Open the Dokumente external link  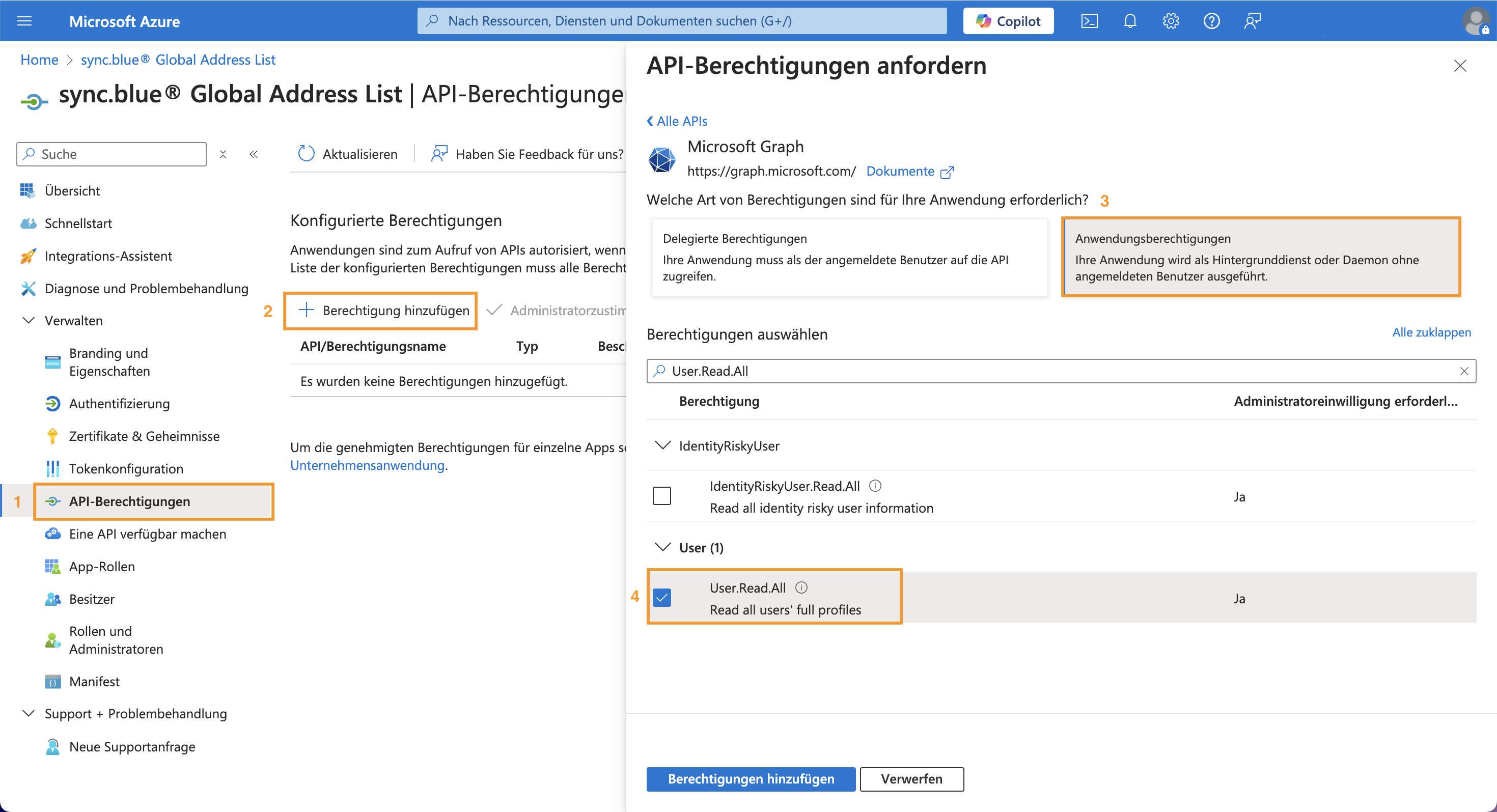[x=910, y=172]
